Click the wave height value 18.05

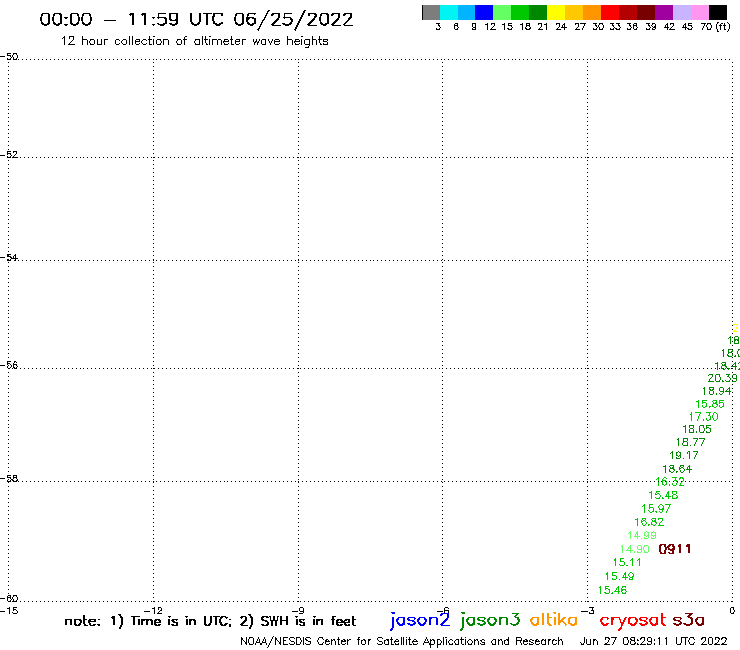click(697, 430)
